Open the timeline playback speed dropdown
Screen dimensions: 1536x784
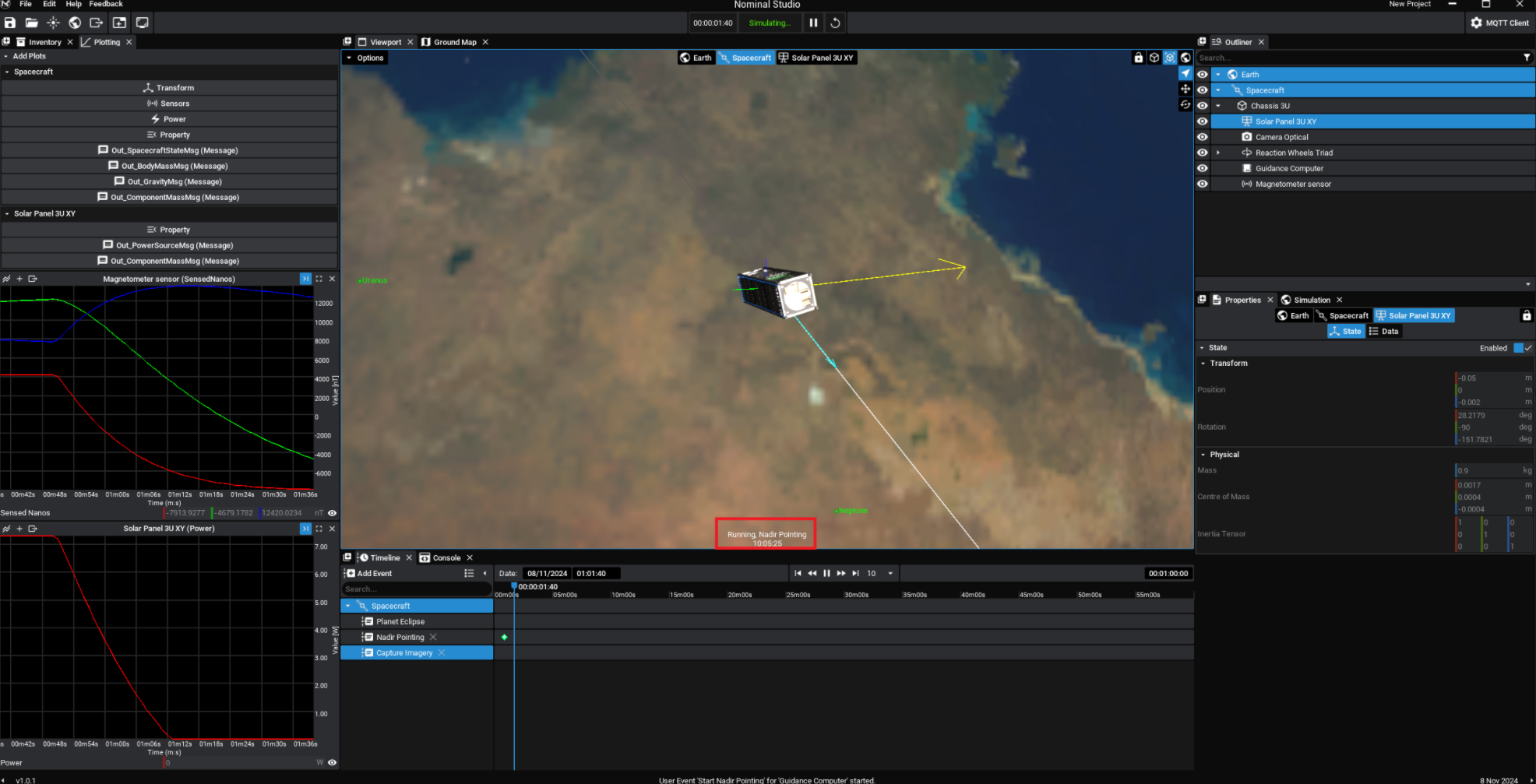[890, 573]
